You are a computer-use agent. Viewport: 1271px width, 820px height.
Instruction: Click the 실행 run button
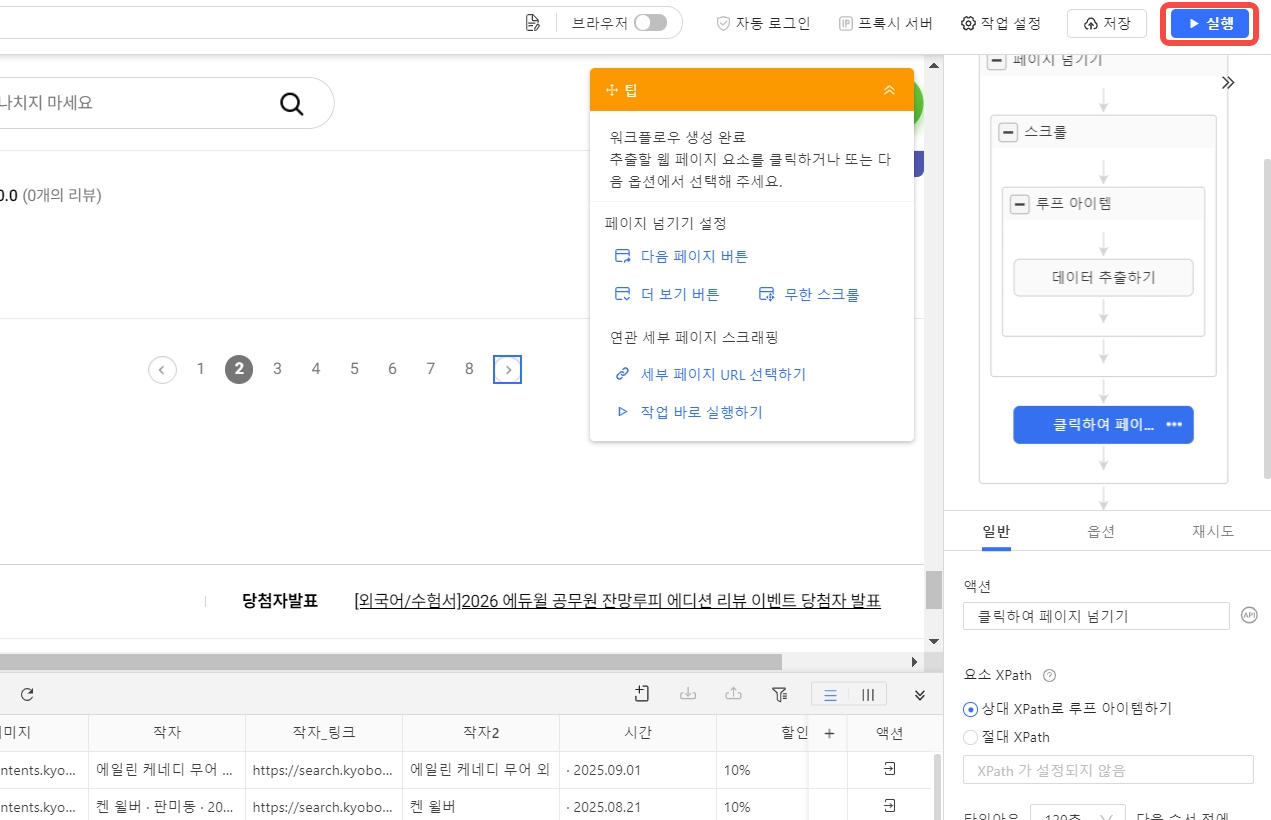point(1210,24)
